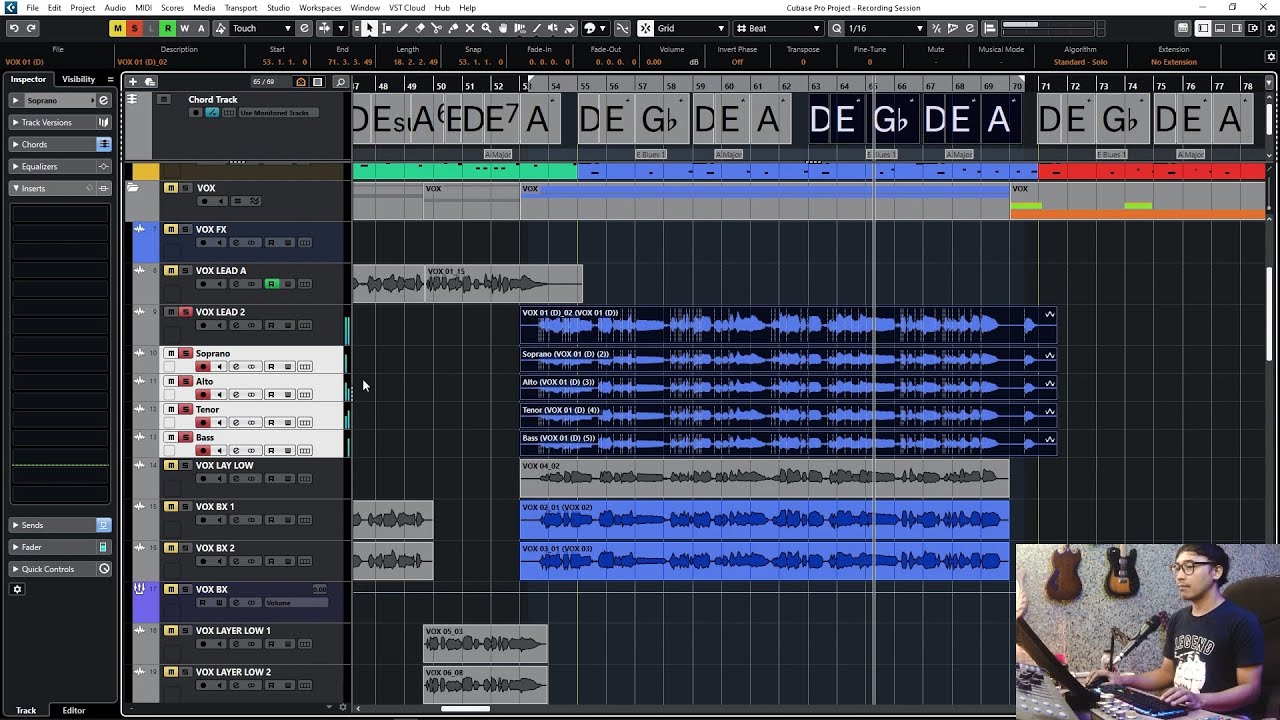Mute the VOX LAY LOW track
The height and width of the screenshot is (720, 1280).
(171, 465)
